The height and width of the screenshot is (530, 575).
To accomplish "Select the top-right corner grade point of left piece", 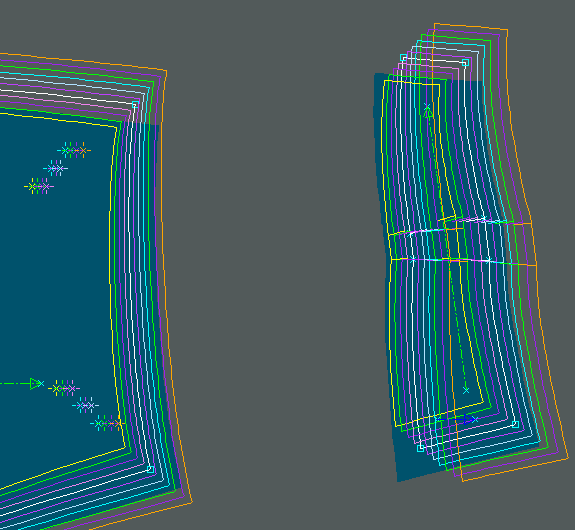I will pyautogui.click(x=135, y=105).
